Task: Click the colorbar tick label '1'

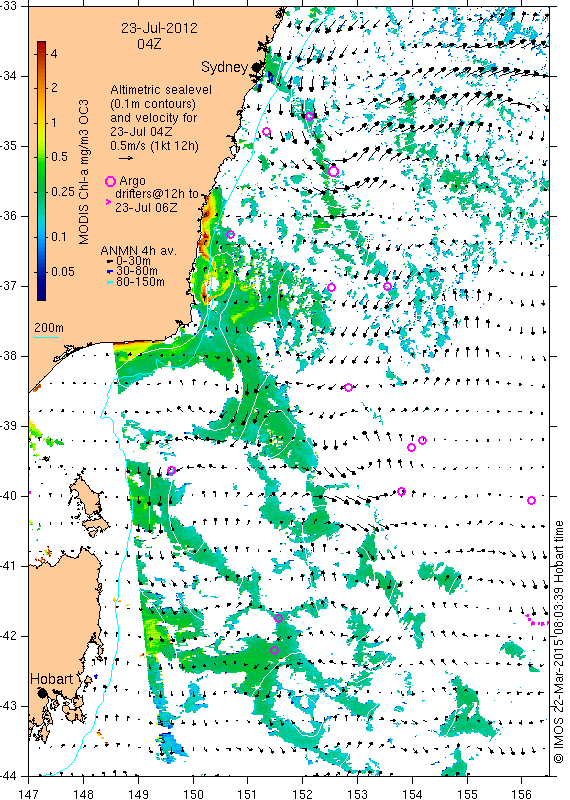Action: (54, 122)
